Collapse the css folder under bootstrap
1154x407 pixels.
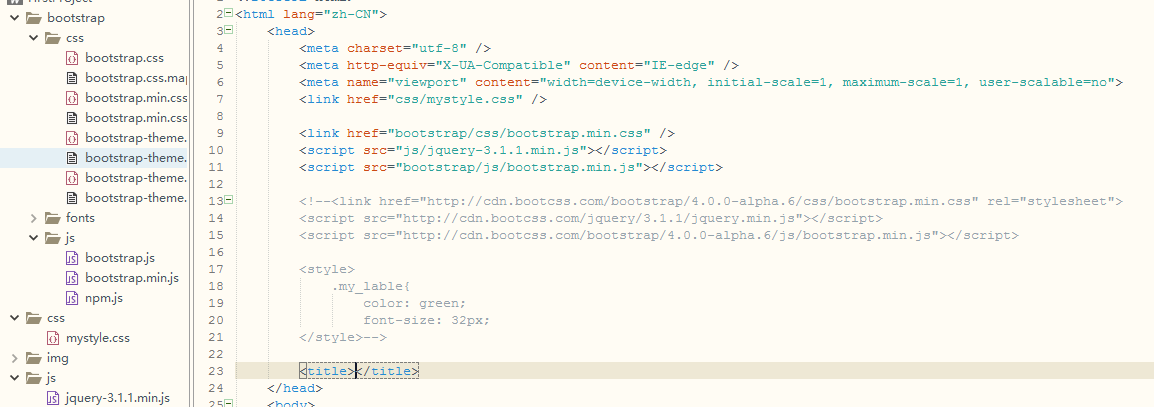pyautogui.click(x=34, y=38)
